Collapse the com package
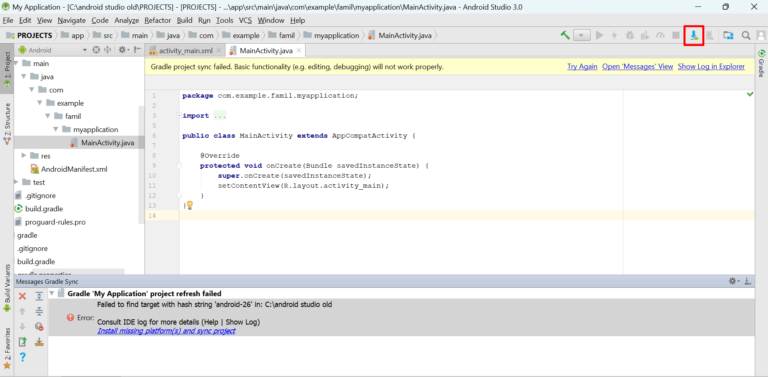768x377 pixels. (32, 90)
